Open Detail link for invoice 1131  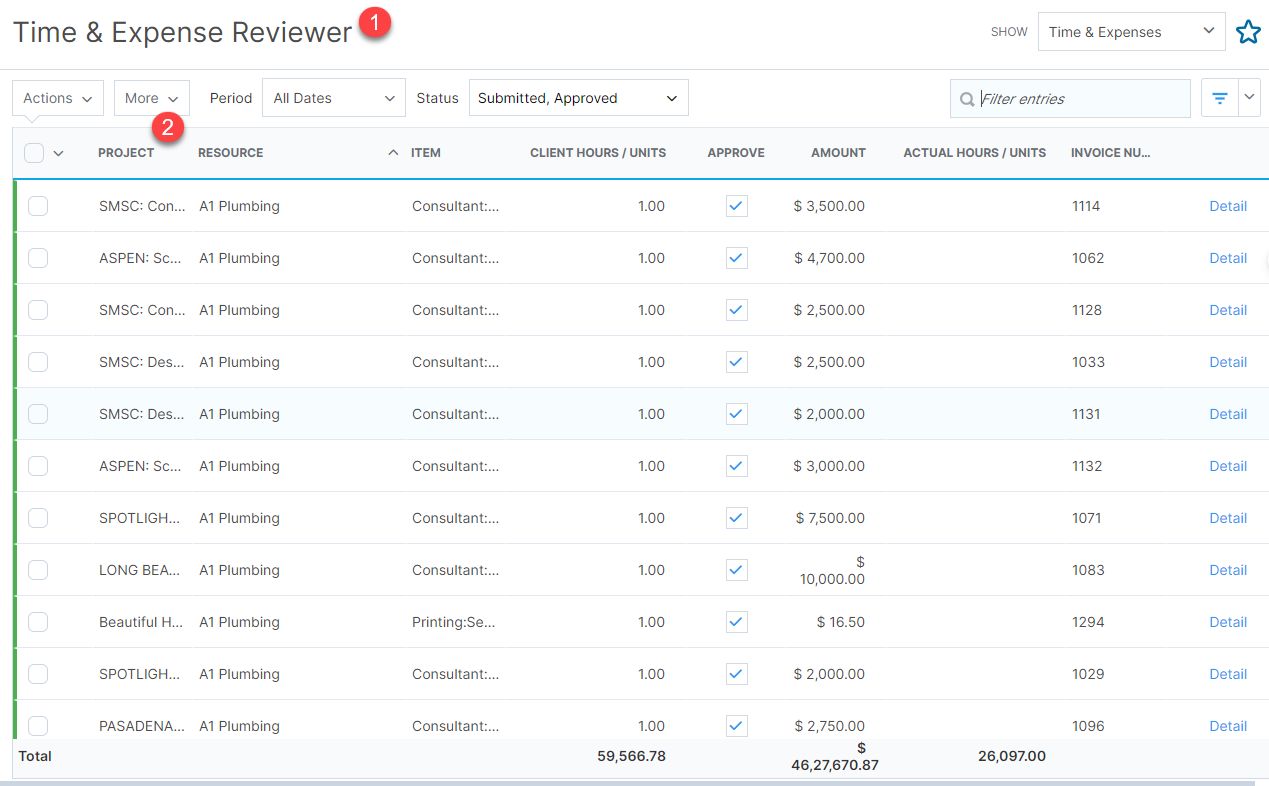[1228, 414]
